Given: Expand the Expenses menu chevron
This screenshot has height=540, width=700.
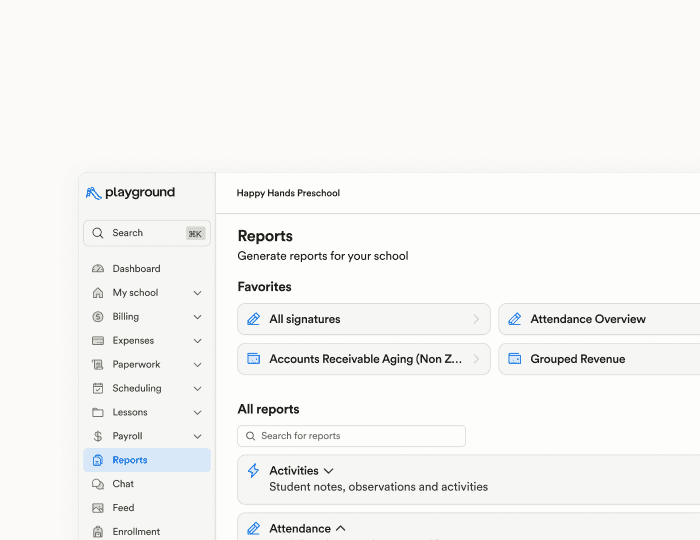Looking at the screenshot, I should pyautogui.click(x=197, y=341).
